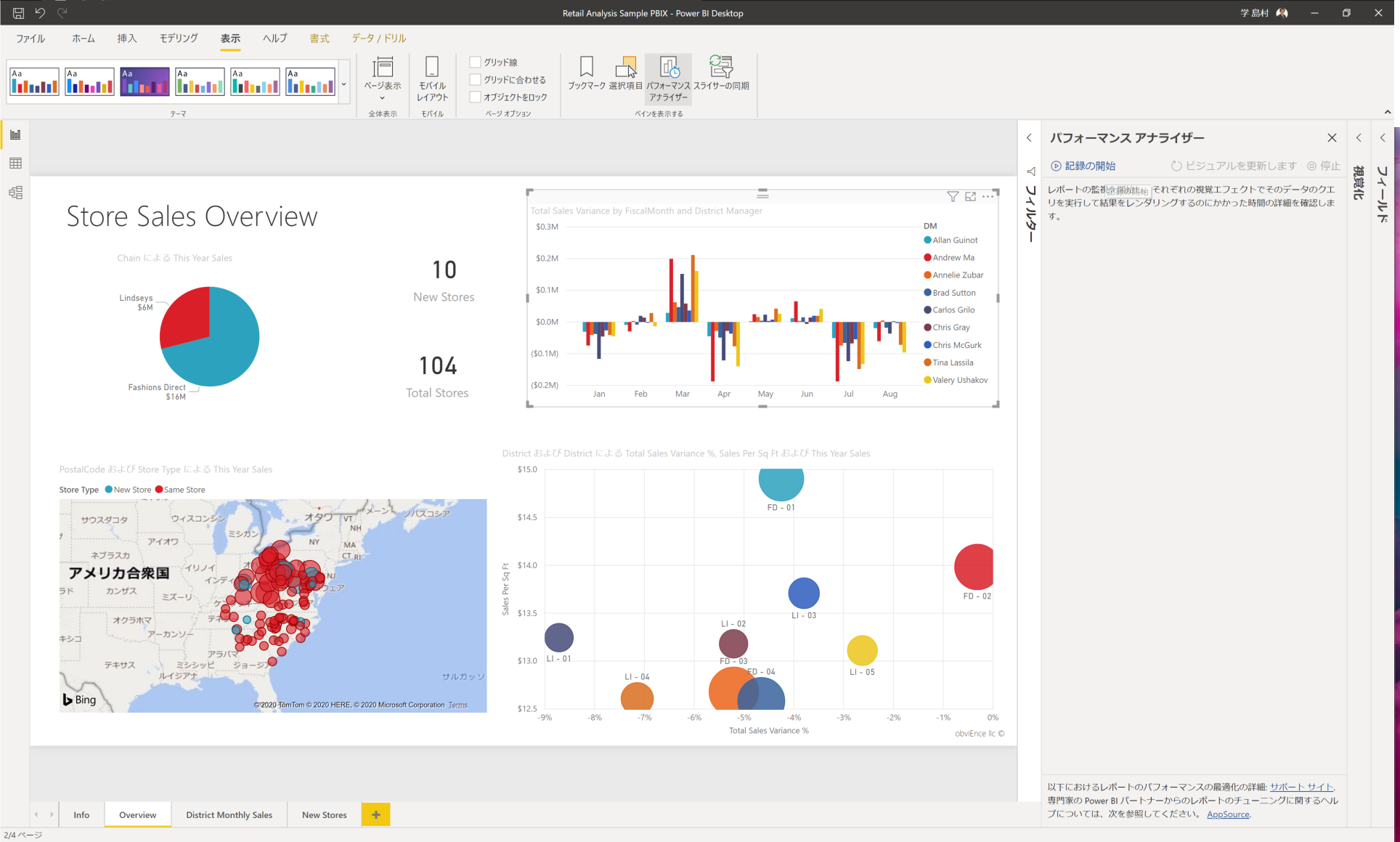Open the Selection pane icon
The height and width of the screenshot is (842, 1400).
tap(625, 73)
